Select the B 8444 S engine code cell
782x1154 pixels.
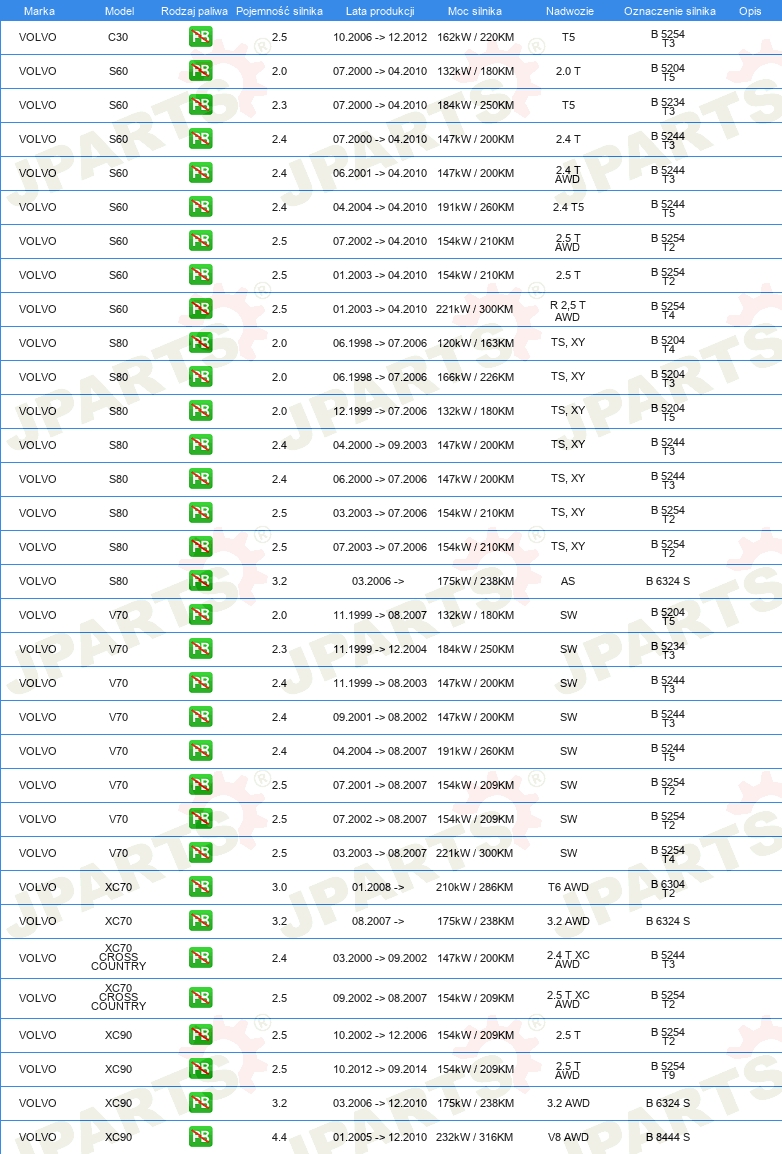click(x=668, y=1136)
